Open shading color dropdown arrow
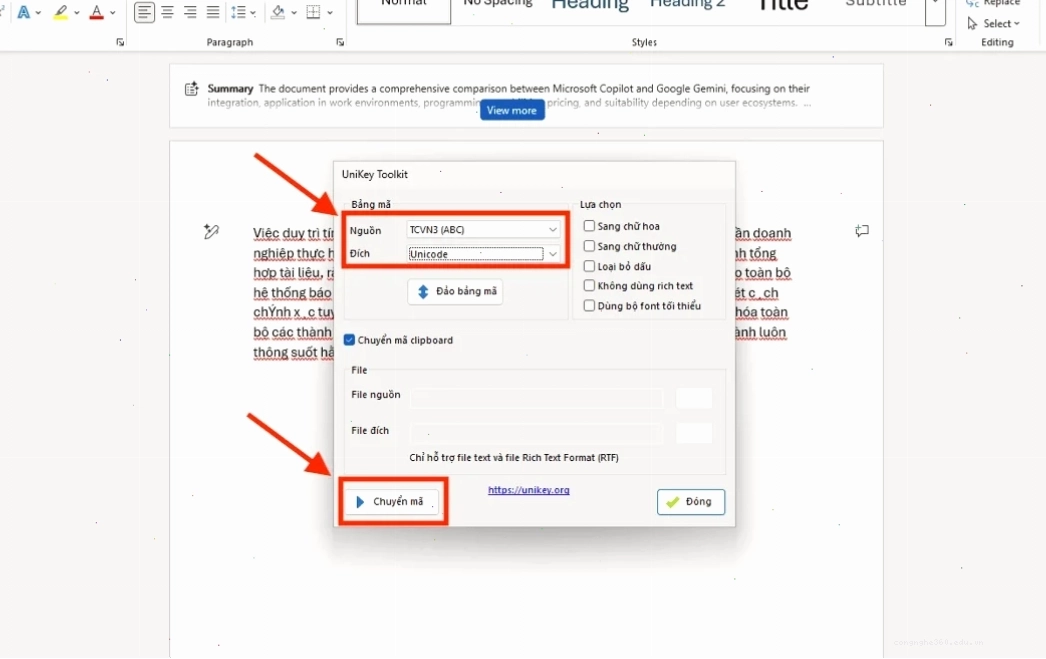 [x=294, y=13]
